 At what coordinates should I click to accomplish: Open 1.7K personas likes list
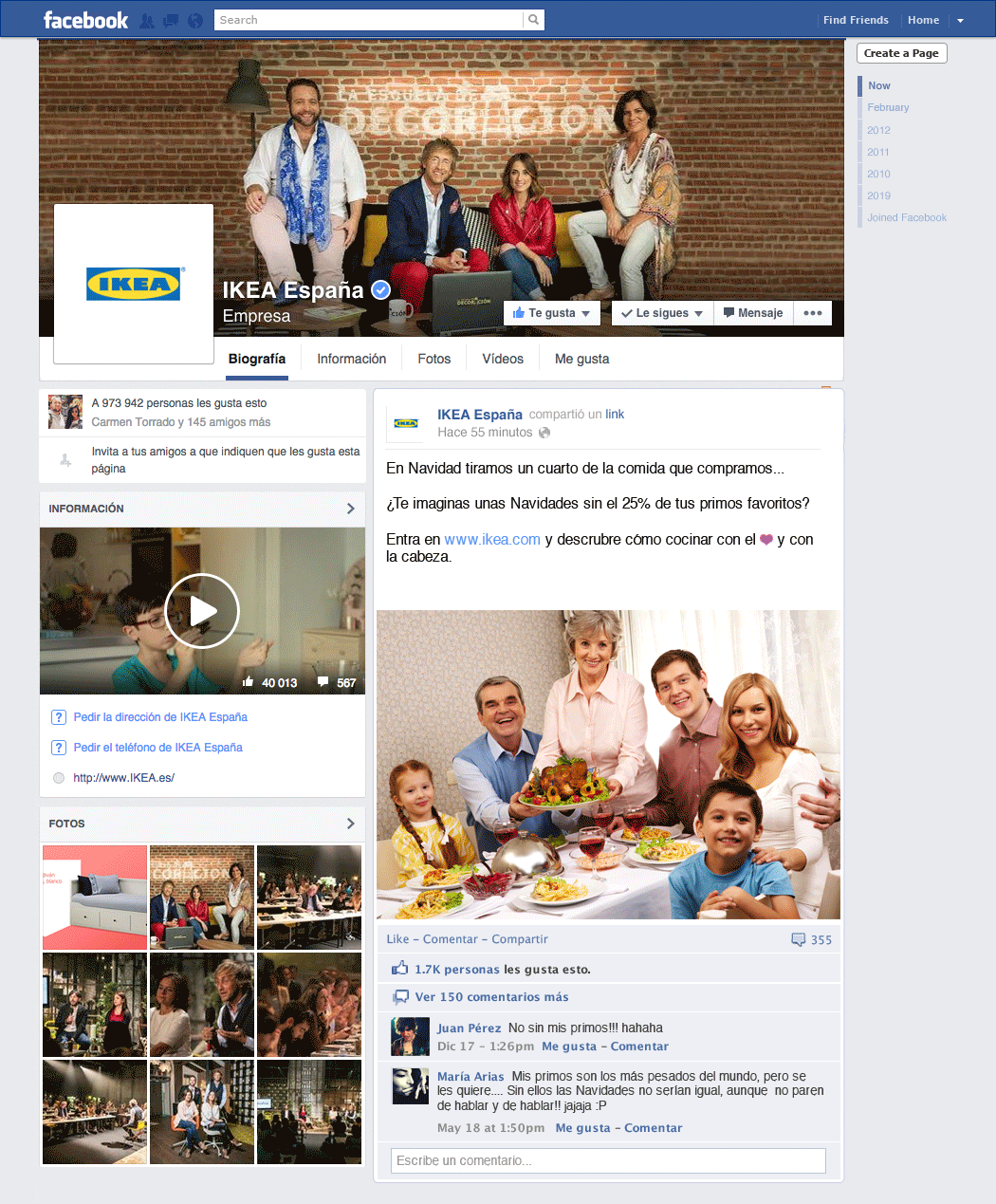[x=457, y=970]
